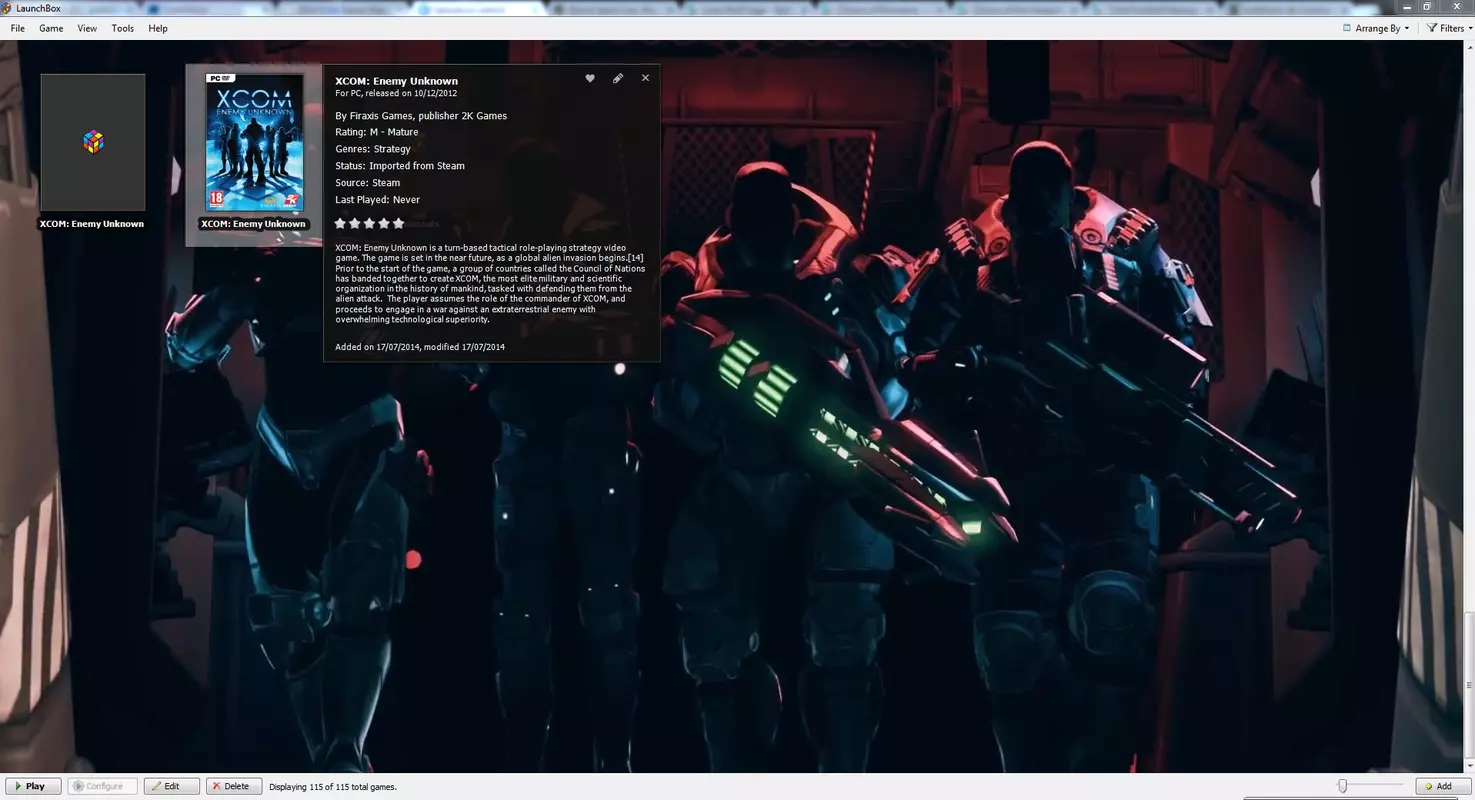The height and width of the screenshot is (800, 1475).
Task: Select the XCOM box art cover thumbnail
Action: click(254, 142)
